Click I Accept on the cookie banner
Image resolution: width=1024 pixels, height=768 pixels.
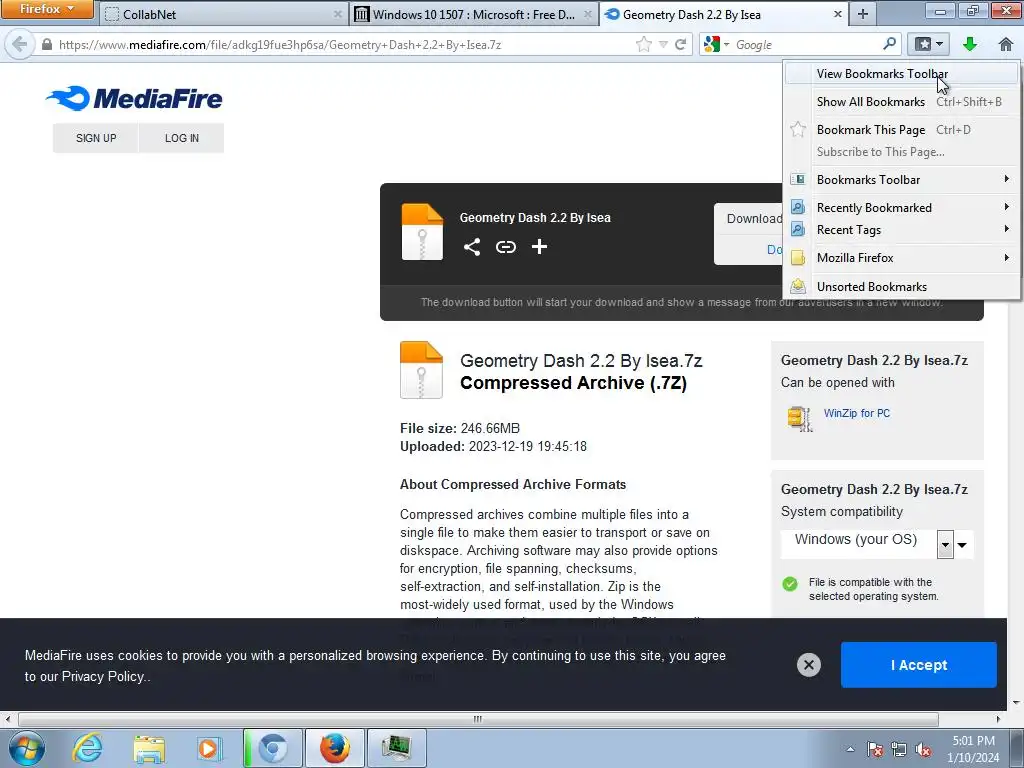tap(918, 665)
